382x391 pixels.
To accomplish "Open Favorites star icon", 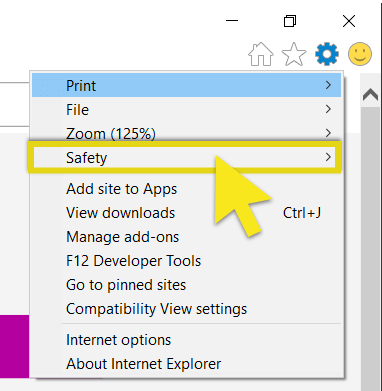I will pos(294,54).
